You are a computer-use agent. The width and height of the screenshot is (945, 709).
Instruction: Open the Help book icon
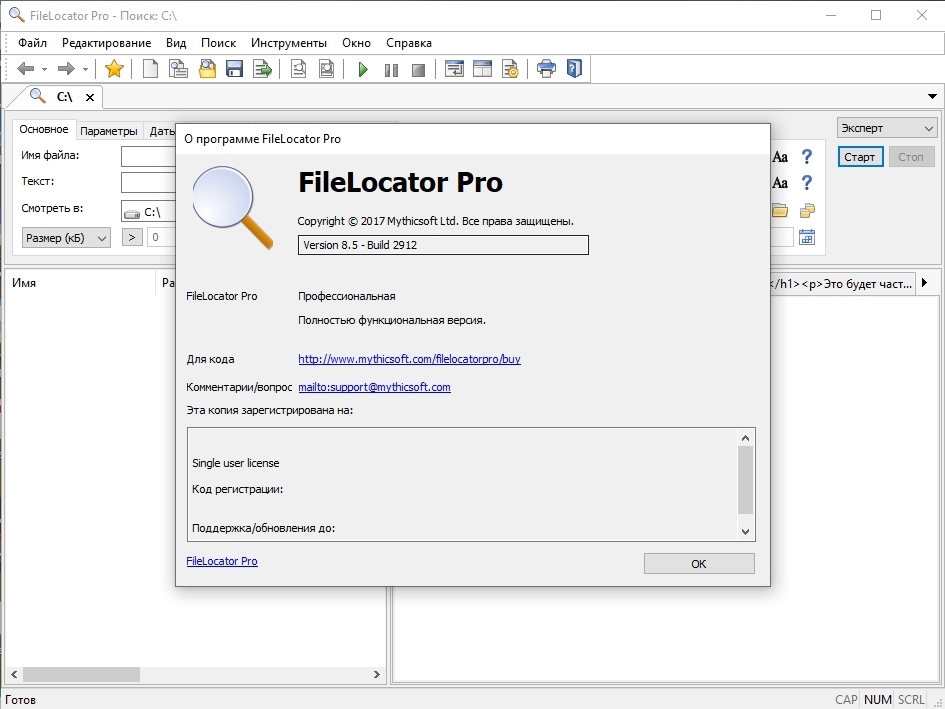point(574,69)
